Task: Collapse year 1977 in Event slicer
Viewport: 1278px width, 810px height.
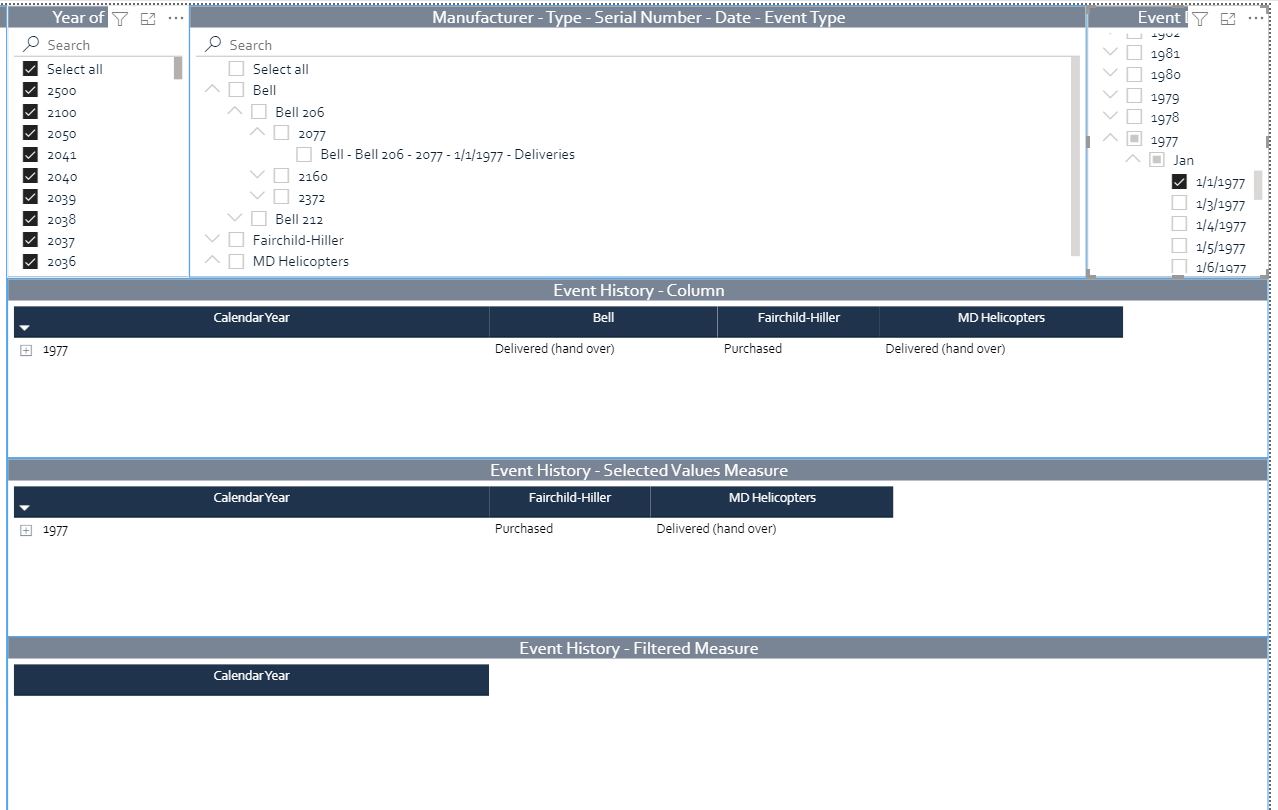Action: [1110, 139]
